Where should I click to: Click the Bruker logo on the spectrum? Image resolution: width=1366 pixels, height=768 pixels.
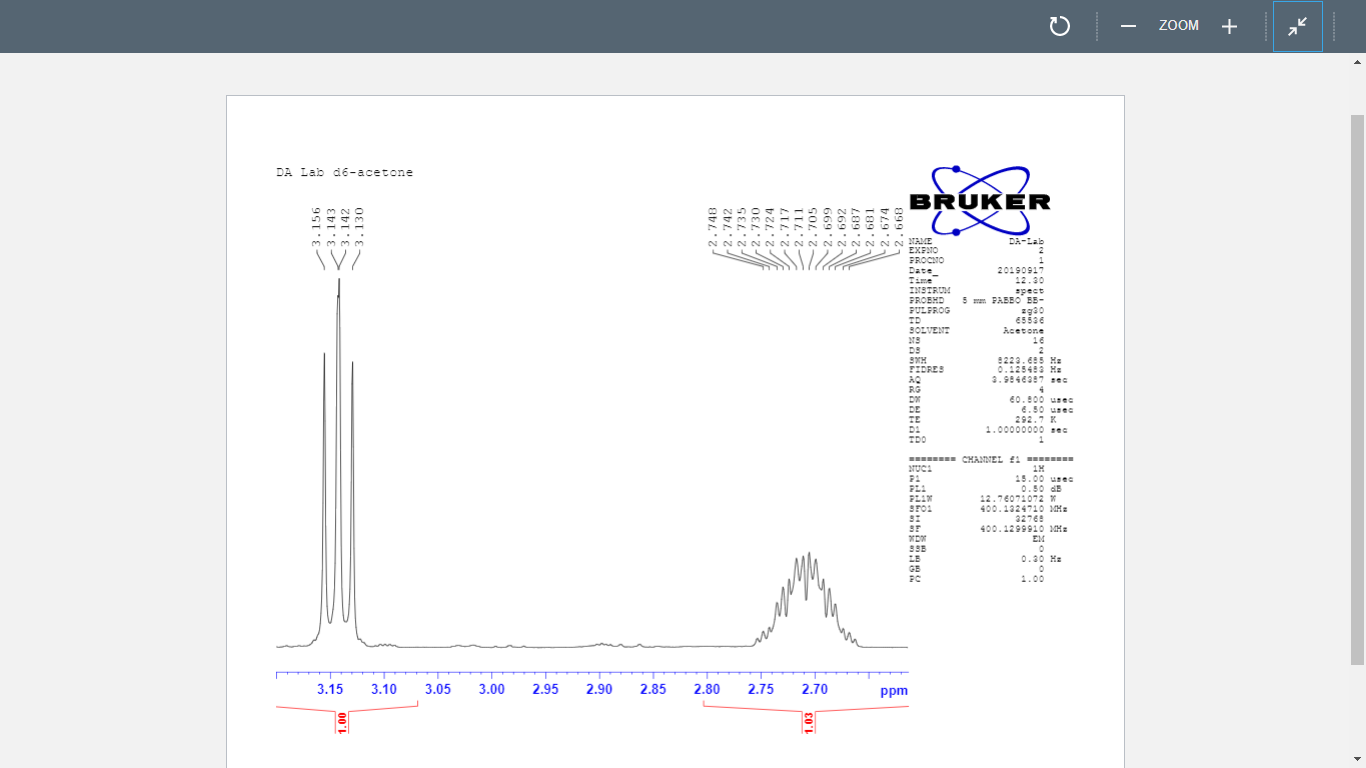[x=980, y=201]
